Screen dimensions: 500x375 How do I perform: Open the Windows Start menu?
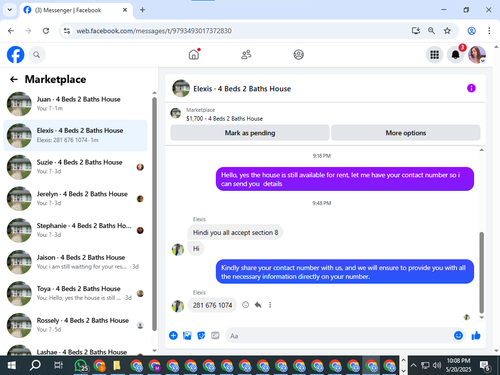coord(12,366)
